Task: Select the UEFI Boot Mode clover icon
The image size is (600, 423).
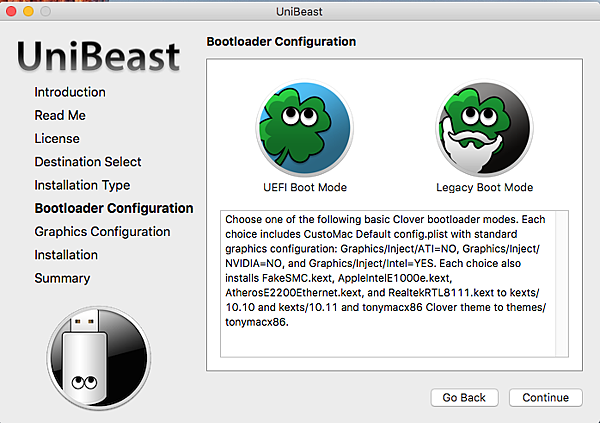Action: click(x=305, y=127)
